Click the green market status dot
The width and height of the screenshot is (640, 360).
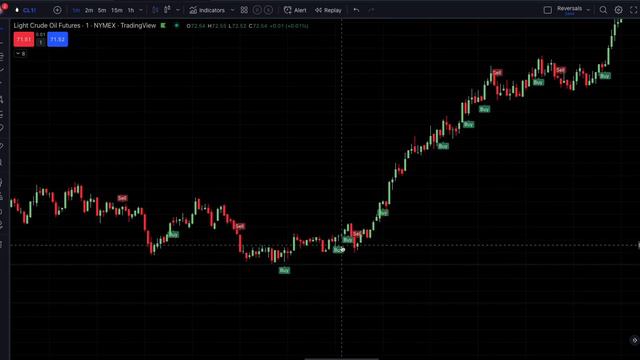tap(176, 25)
